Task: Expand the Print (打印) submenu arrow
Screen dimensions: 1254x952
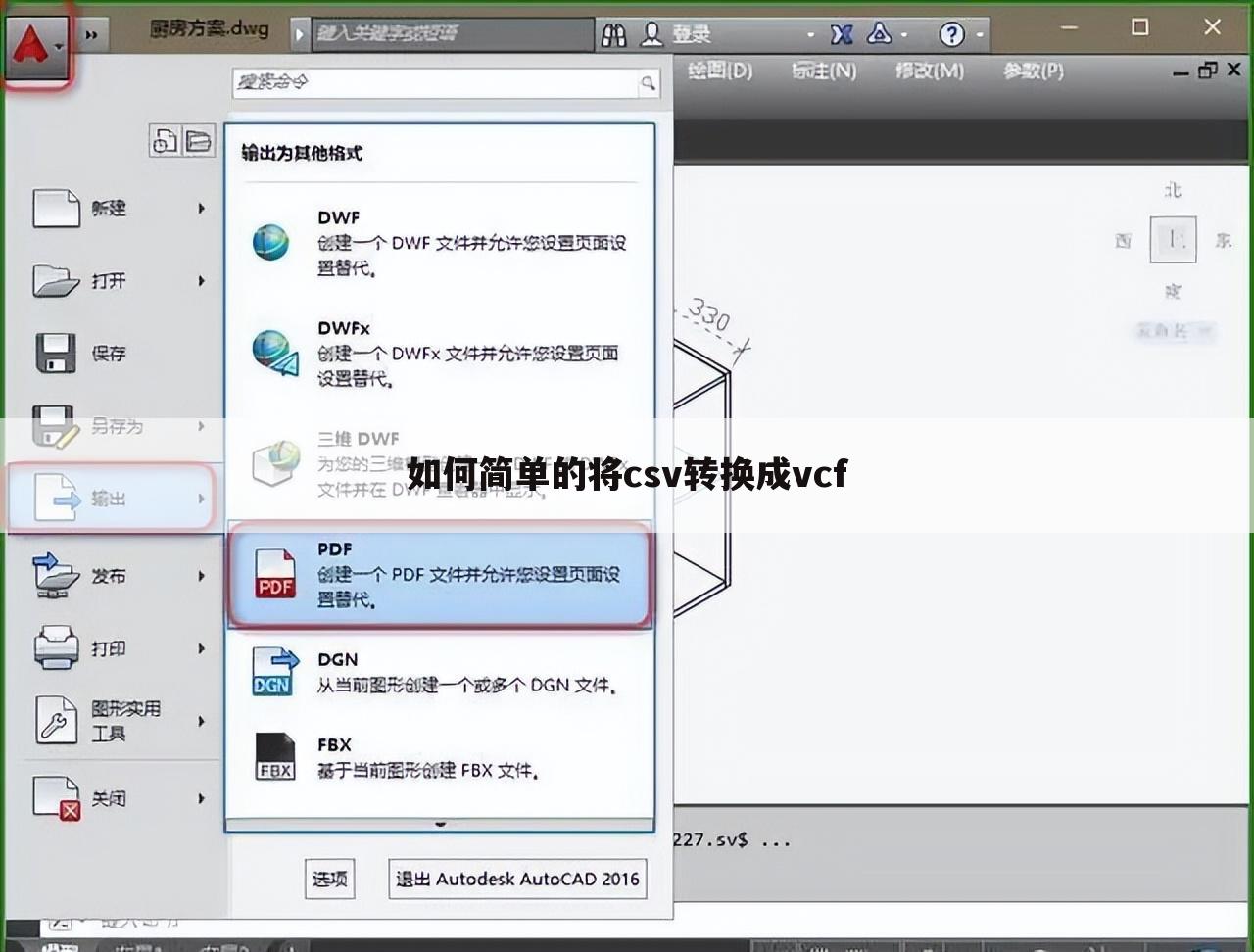Action: coord(202,648)
